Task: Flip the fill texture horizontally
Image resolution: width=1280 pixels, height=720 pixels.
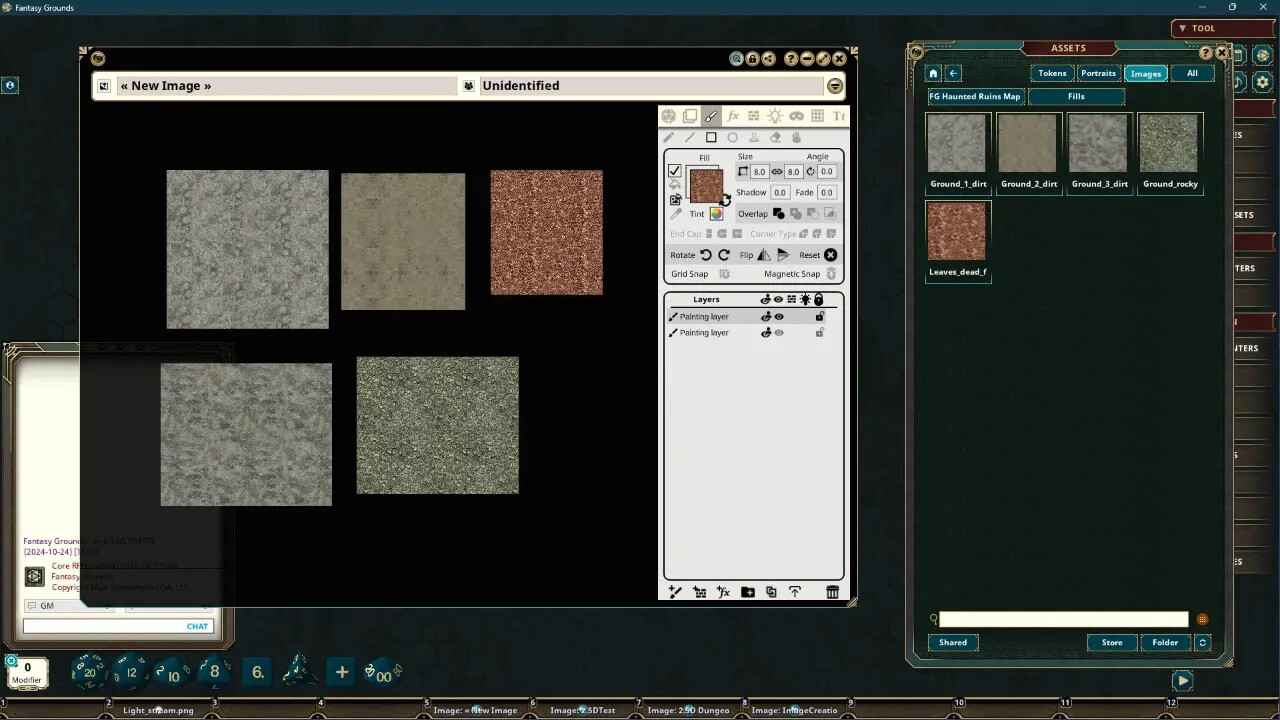Action: tap(765, 255)
